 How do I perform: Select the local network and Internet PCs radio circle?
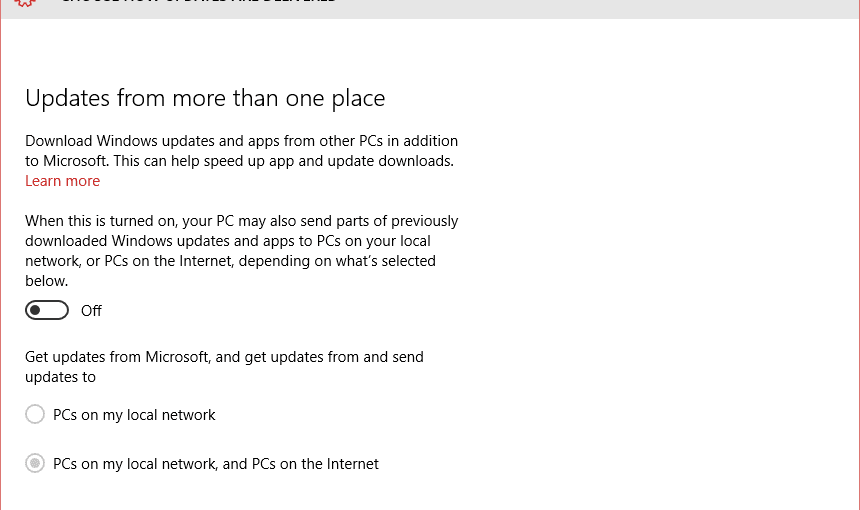[35, 463]
